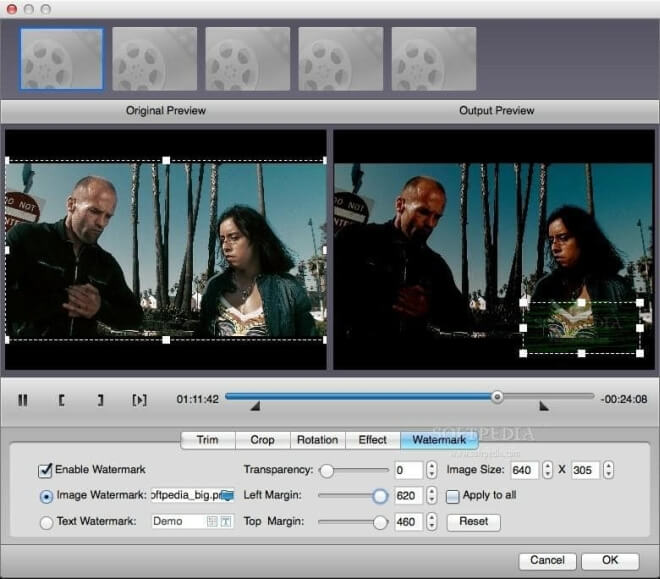The width and height of the screenshot is (660, 579).
Task: Click the Left Margin value stepper
Action: click(431, 496)
